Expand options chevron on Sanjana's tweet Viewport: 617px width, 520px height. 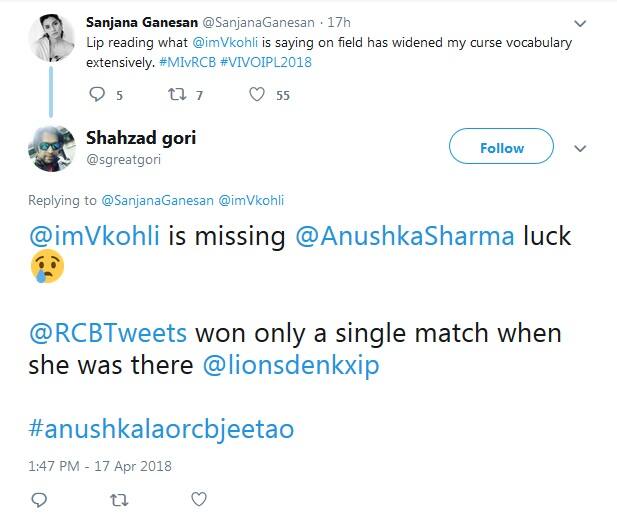(x=582, y=22)
